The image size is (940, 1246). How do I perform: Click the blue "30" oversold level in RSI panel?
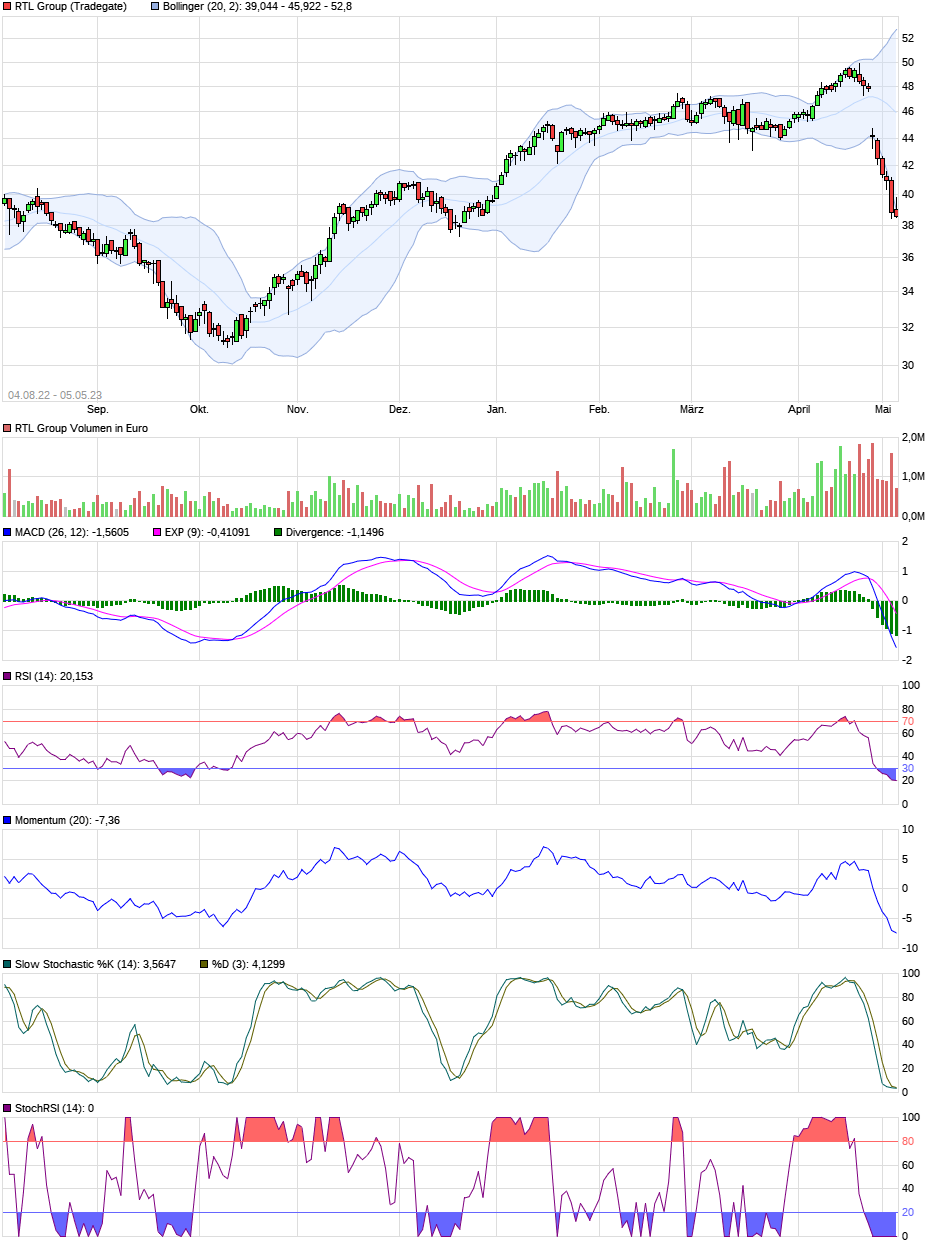908,768
